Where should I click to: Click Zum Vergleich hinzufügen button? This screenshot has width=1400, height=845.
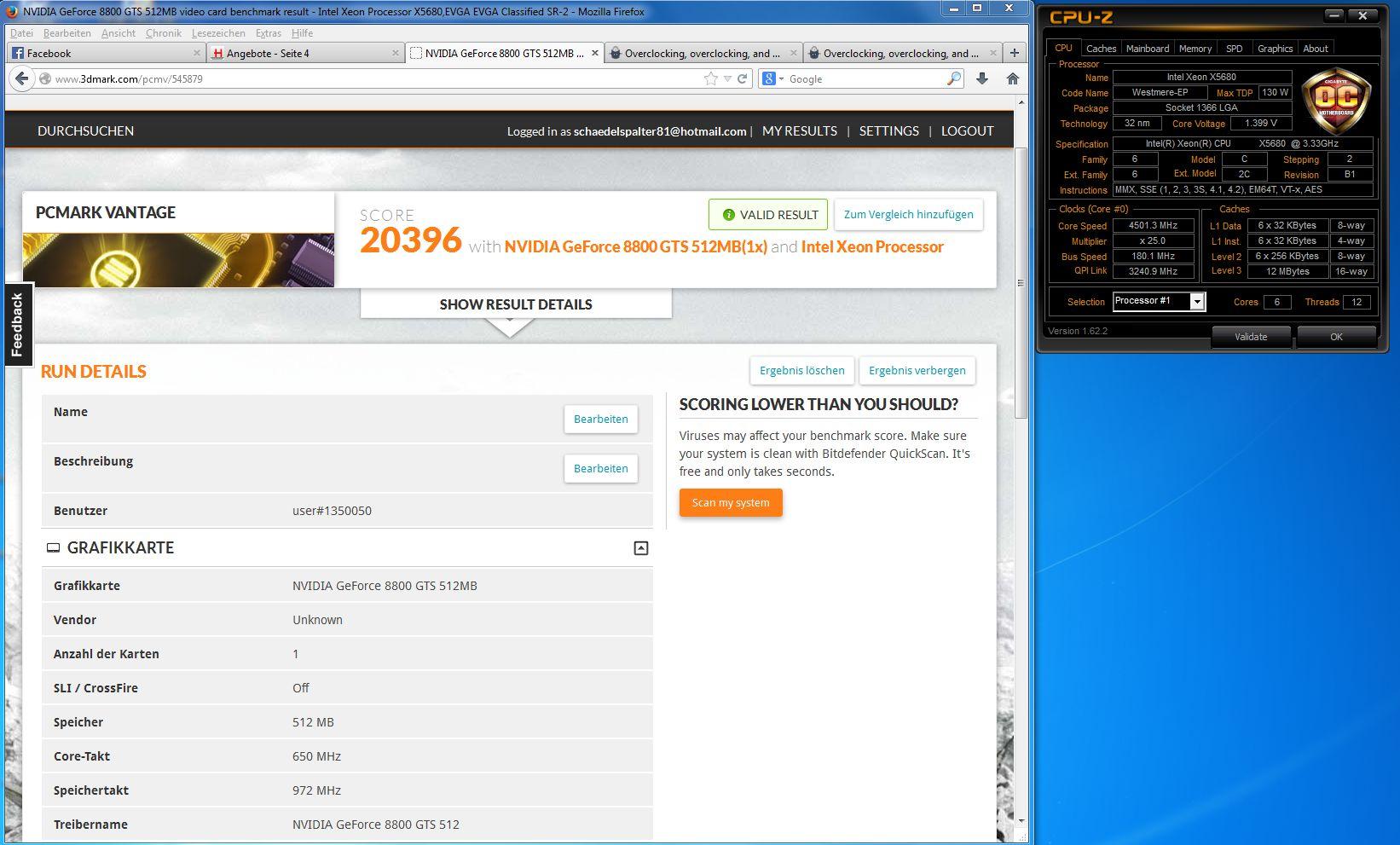tap(908, 215)
